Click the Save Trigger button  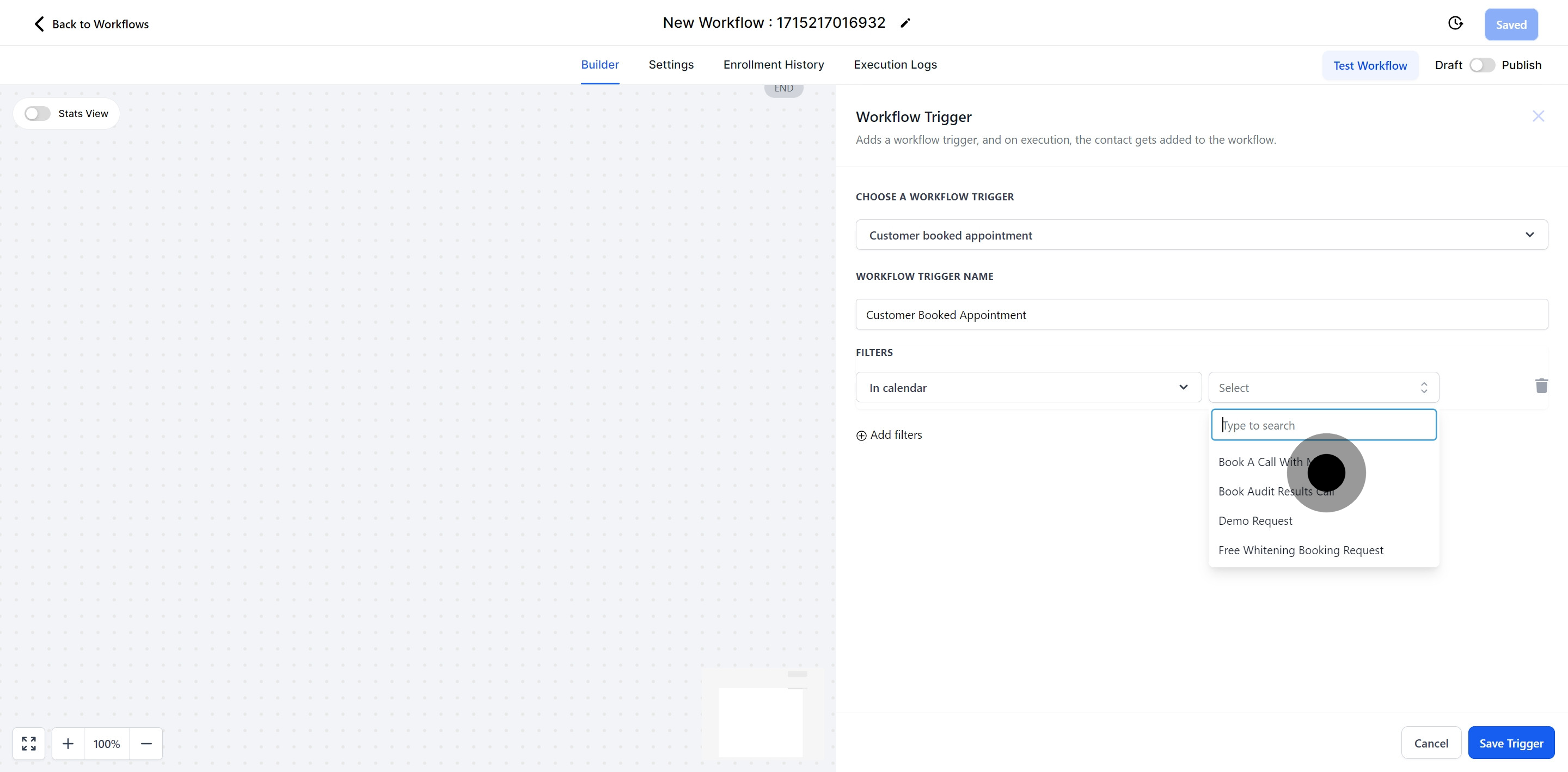[1511, 743]
